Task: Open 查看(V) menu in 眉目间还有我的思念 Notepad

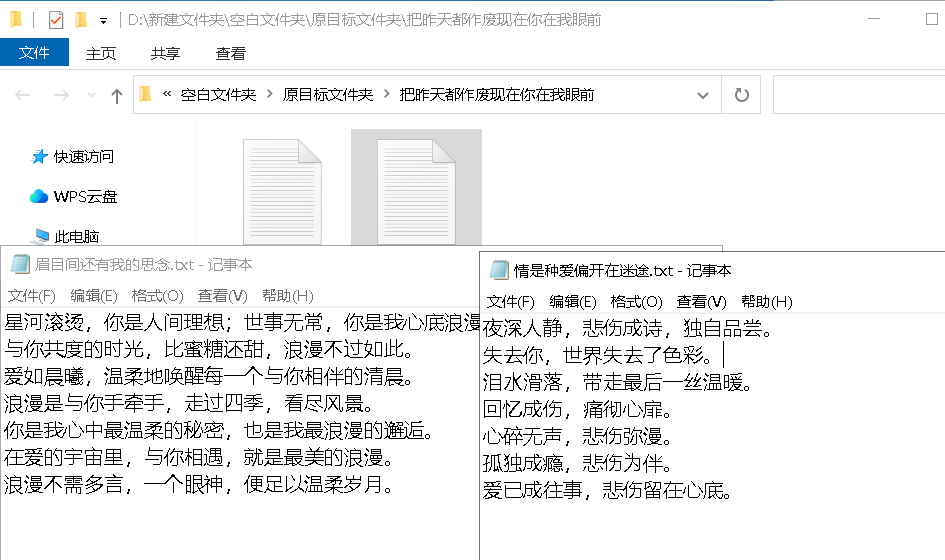Action: [222, 296]
